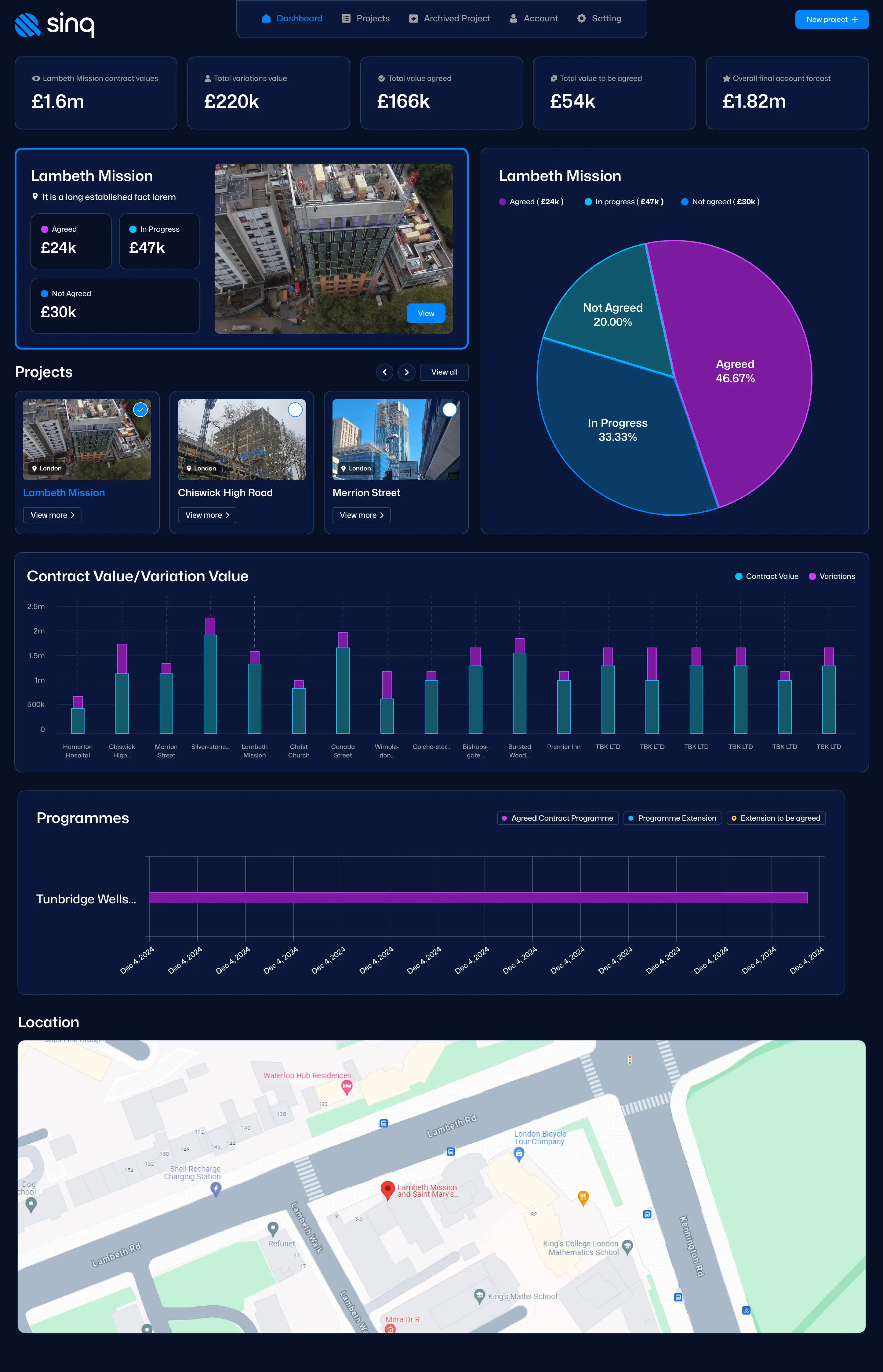Image resolution: width=883 pixels, height=1372 pixels.
Task: Click the New project button
Action: 831,19
